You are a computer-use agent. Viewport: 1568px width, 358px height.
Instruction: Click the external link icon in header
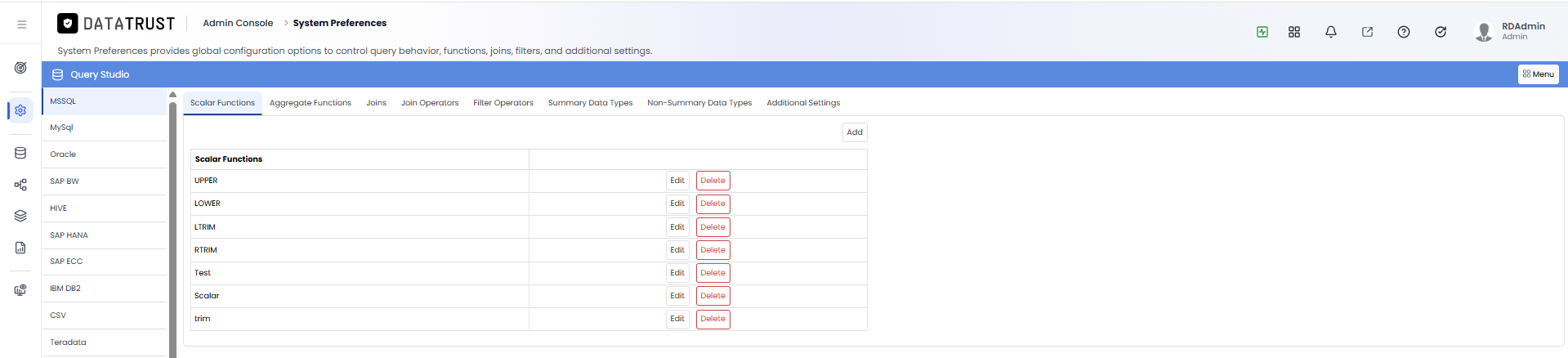pyautogui.click(x=1367, y=32)
